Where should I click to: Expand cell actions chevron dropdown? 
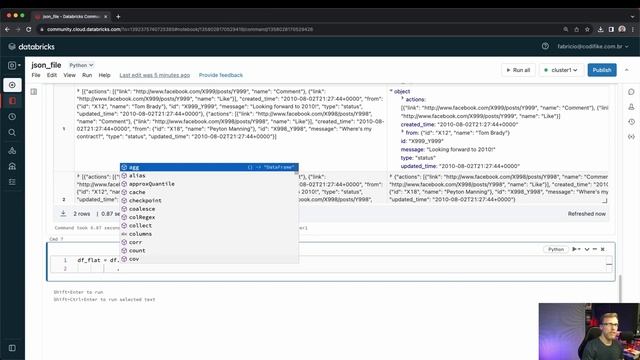pyautogui.click(x=587, y=249)
